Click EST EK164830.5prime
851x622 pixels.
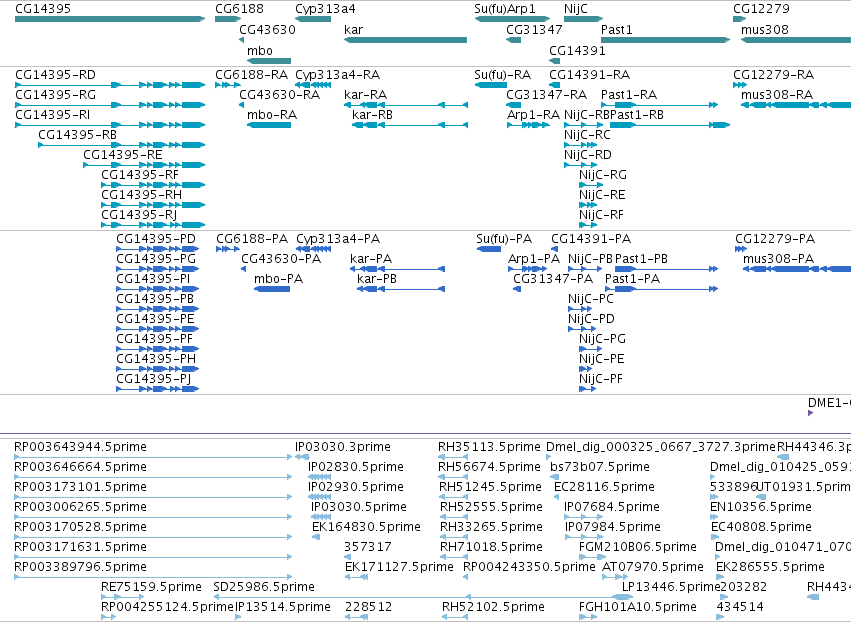coord(316,537)
